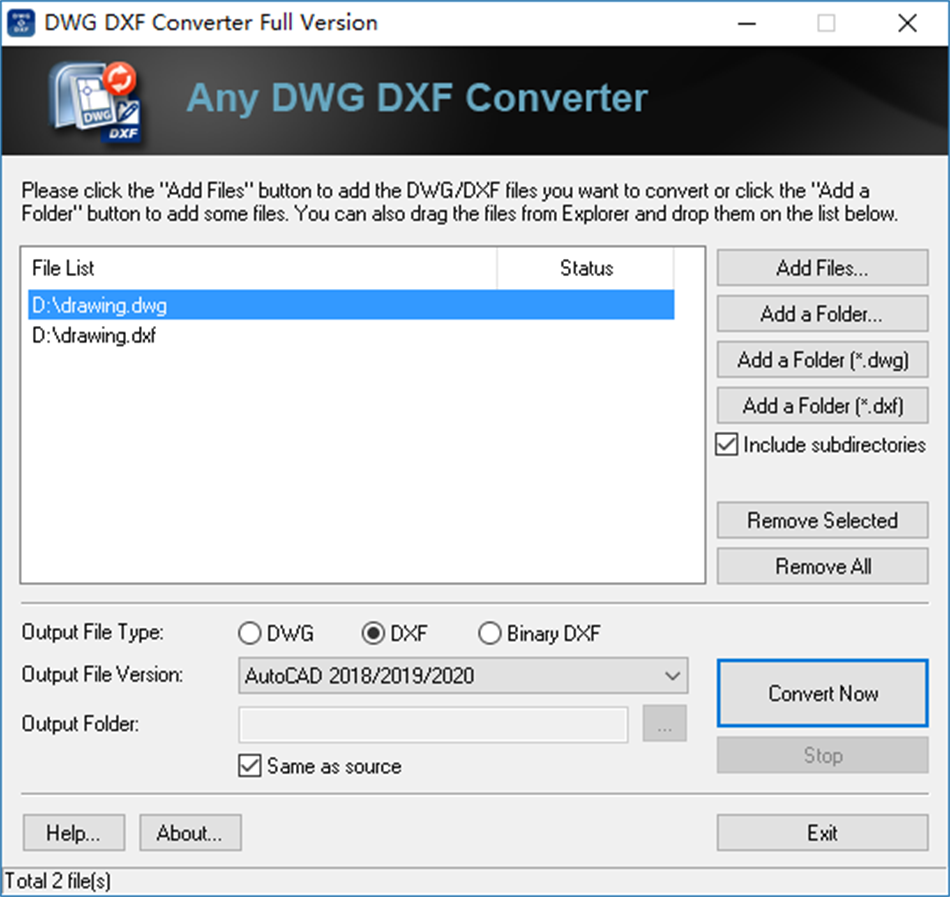Minimize the DWG DXF Converter window
Screen dimensions: 950x897
pos(746,23)
